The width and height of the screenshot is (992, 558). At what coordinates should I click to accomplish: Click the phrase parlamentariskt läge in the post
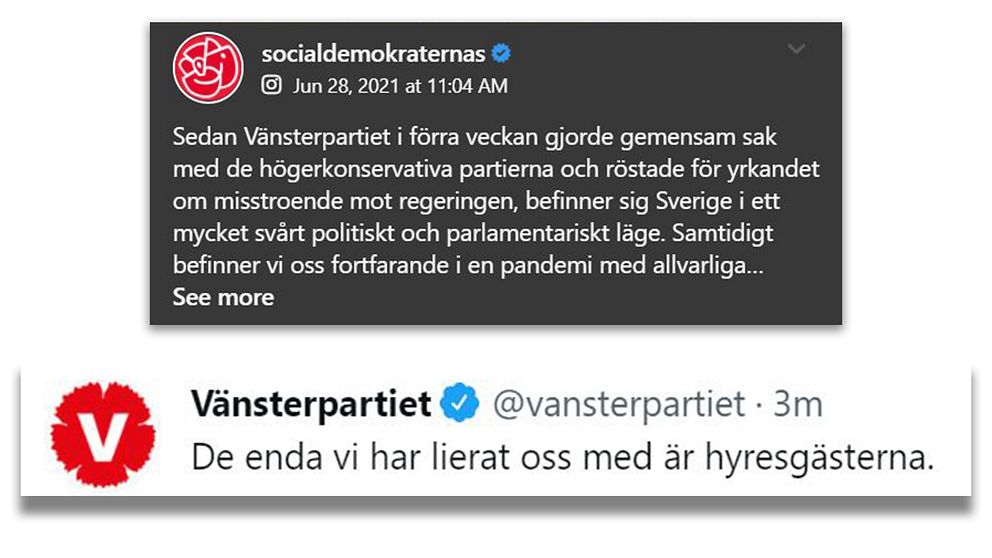pos(555,234)
